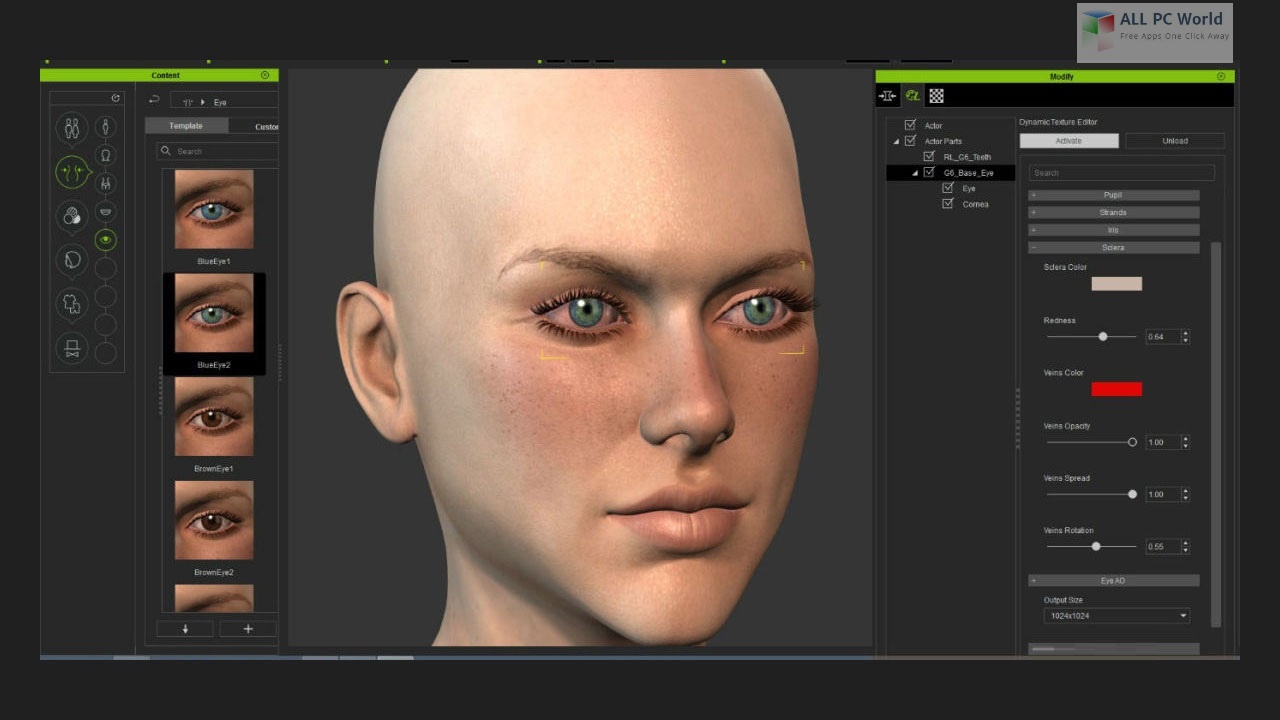1280x720 pixels.
Task: Open the accessories tool at the sidebar bottom
Action: 71,347
